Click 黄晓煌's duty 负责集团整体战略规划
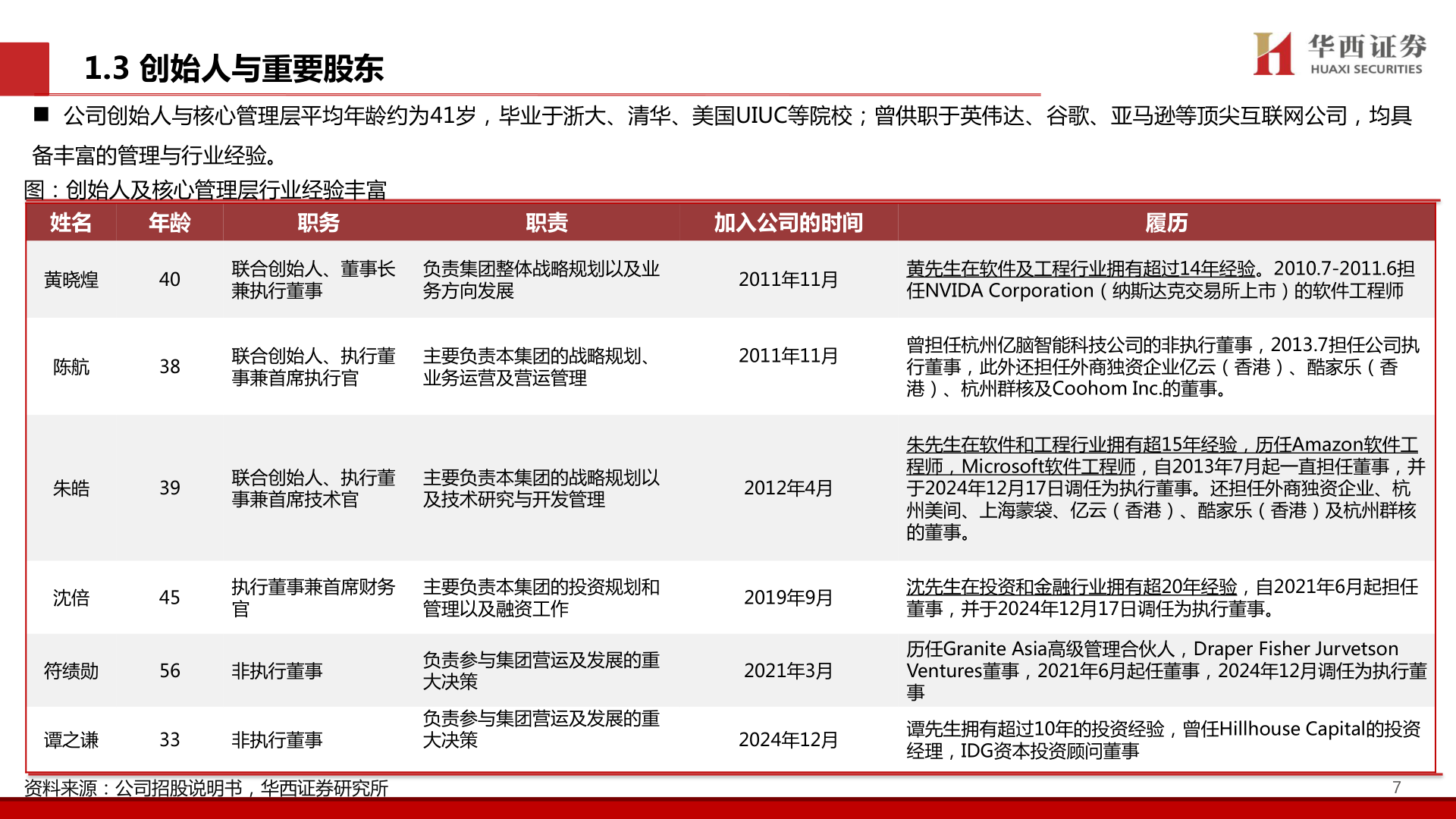 click(x=541, y=280)
